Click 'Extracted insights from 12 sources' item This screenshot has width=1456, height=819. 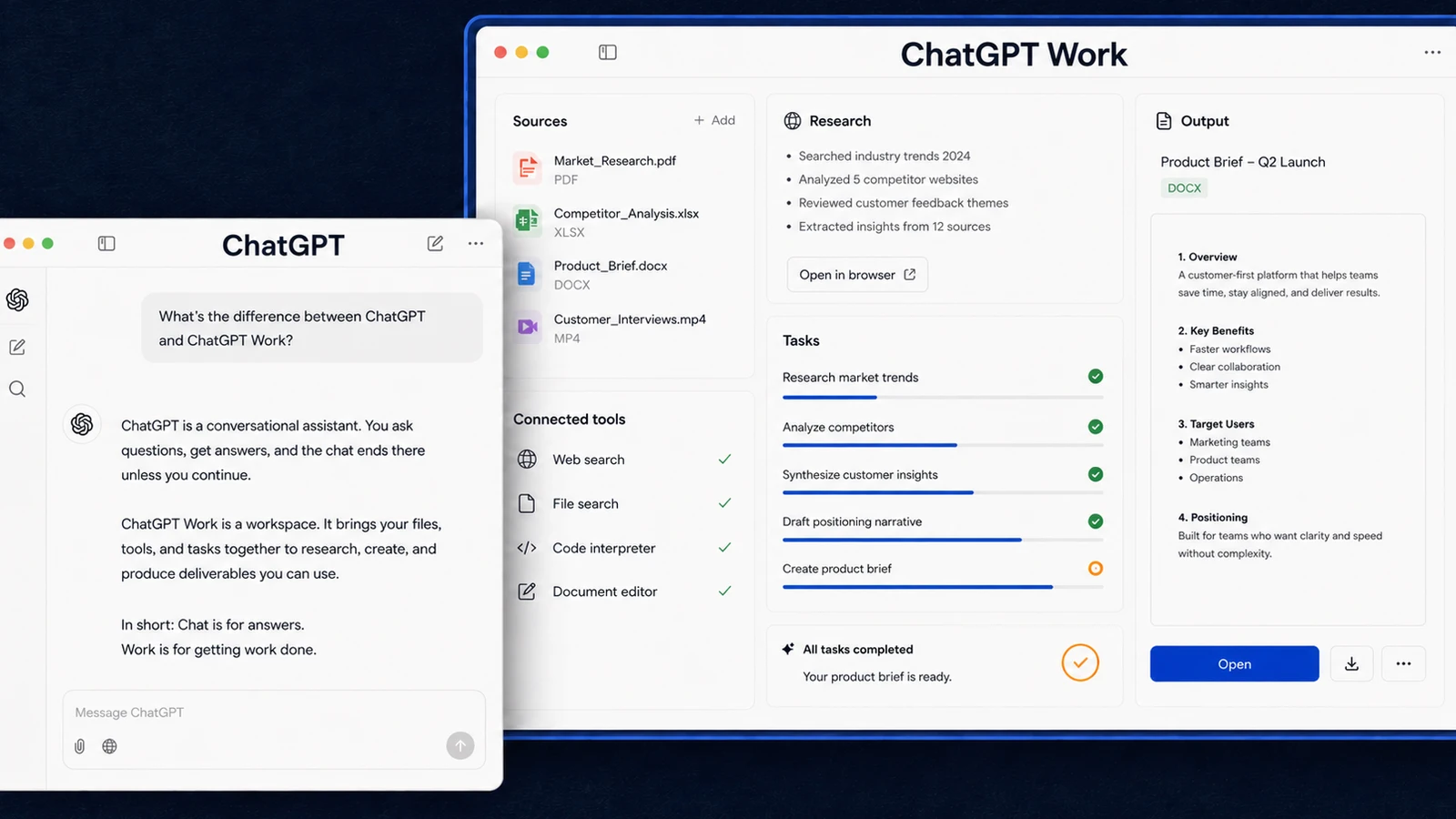click(x=895, y=227)
